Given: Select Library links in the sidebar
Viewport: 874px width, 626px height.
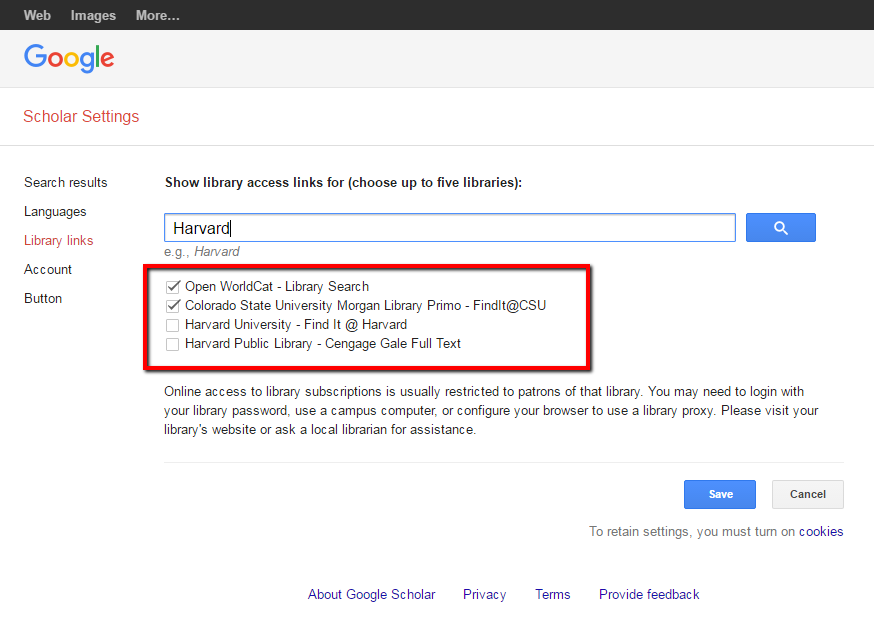Looking at the screenshot, I should [59, 240].
